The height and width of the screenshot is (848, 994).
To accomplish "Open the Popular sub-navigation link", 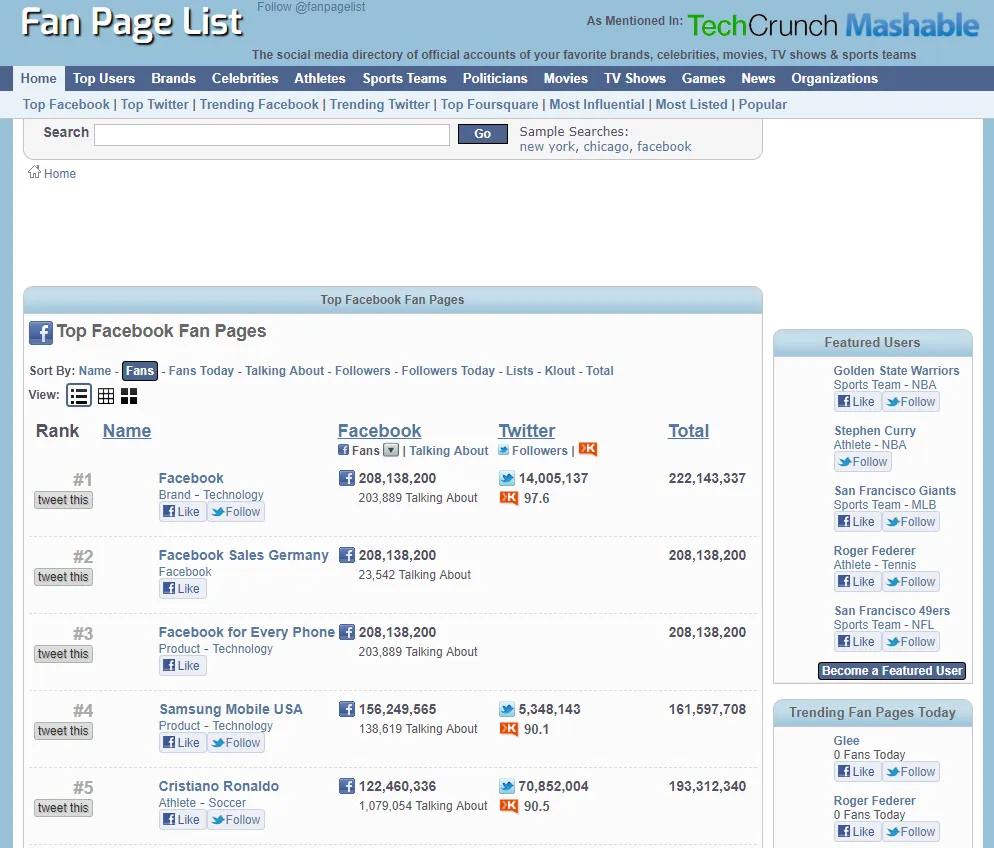I will tap(763, 105).
